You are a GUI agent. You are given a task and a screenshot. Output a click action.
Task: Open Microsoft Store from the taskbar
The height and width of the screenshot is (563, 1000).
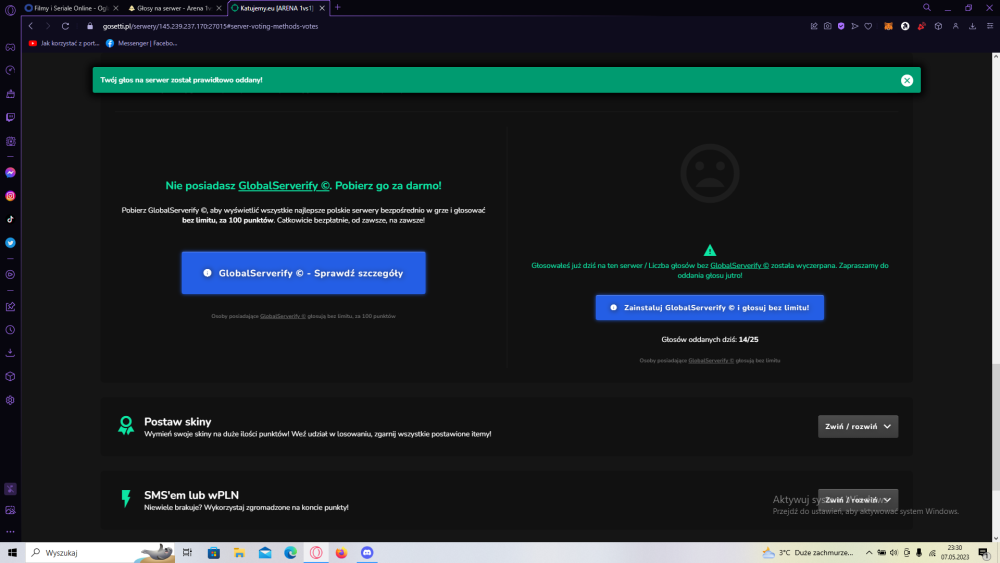[x=214, y=552]
